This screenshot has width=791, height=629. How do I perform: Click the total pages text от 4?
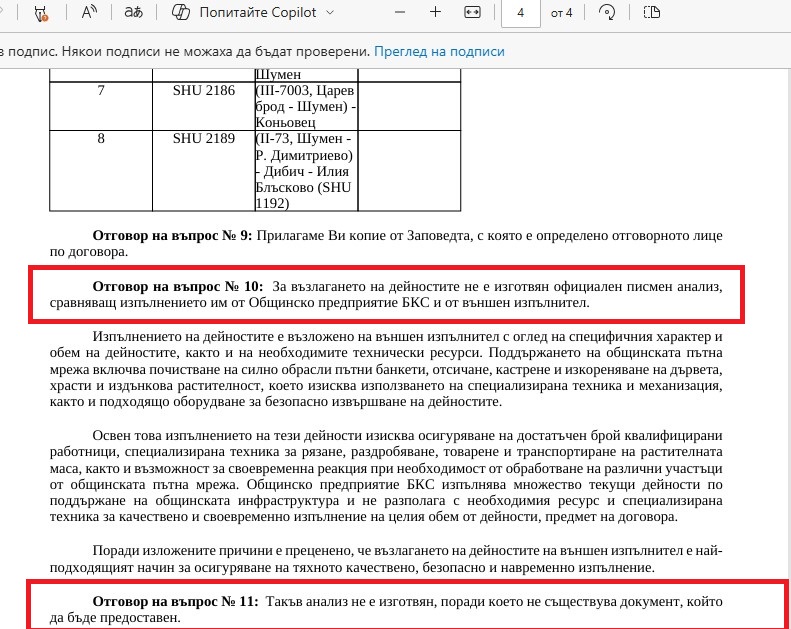(x=561, y=13)
